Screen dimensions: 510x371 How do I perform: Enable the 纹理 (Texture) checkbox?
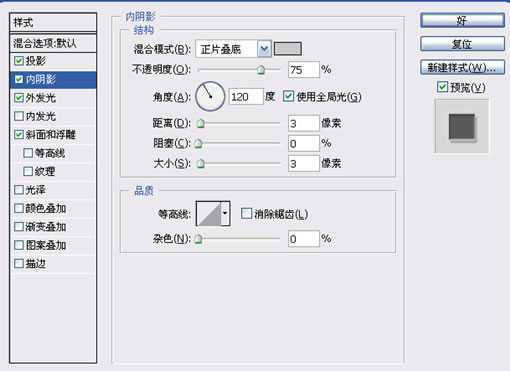(x=28, y=171)
